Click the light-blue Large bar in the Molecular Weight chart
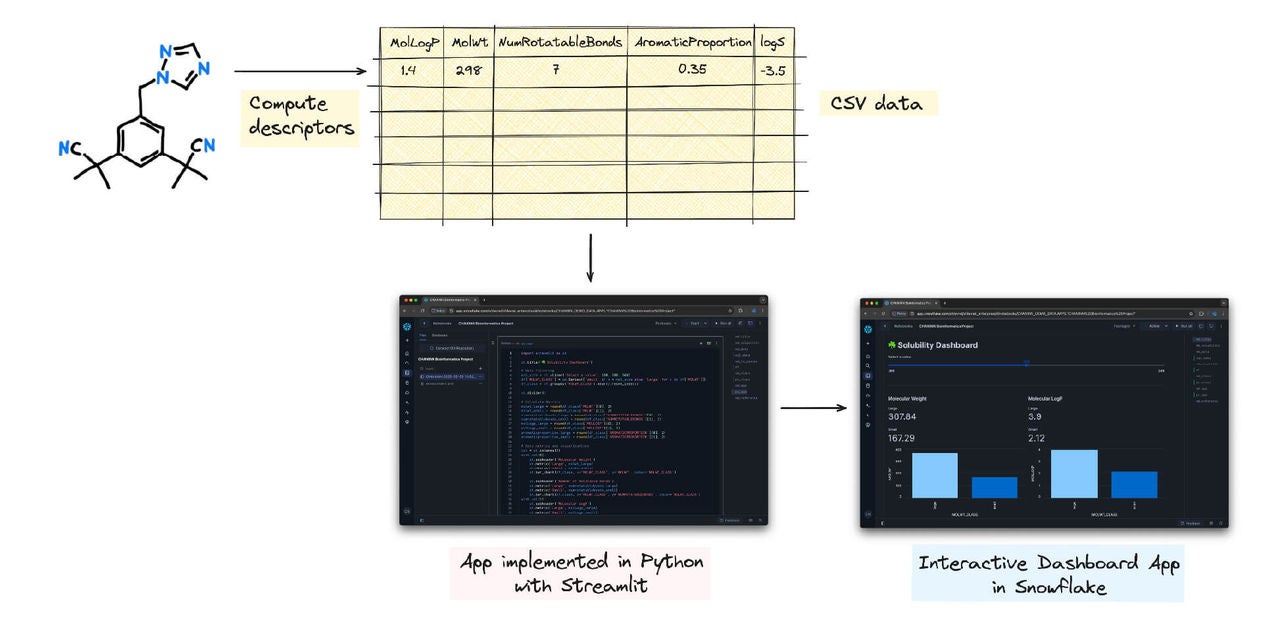 934,475
